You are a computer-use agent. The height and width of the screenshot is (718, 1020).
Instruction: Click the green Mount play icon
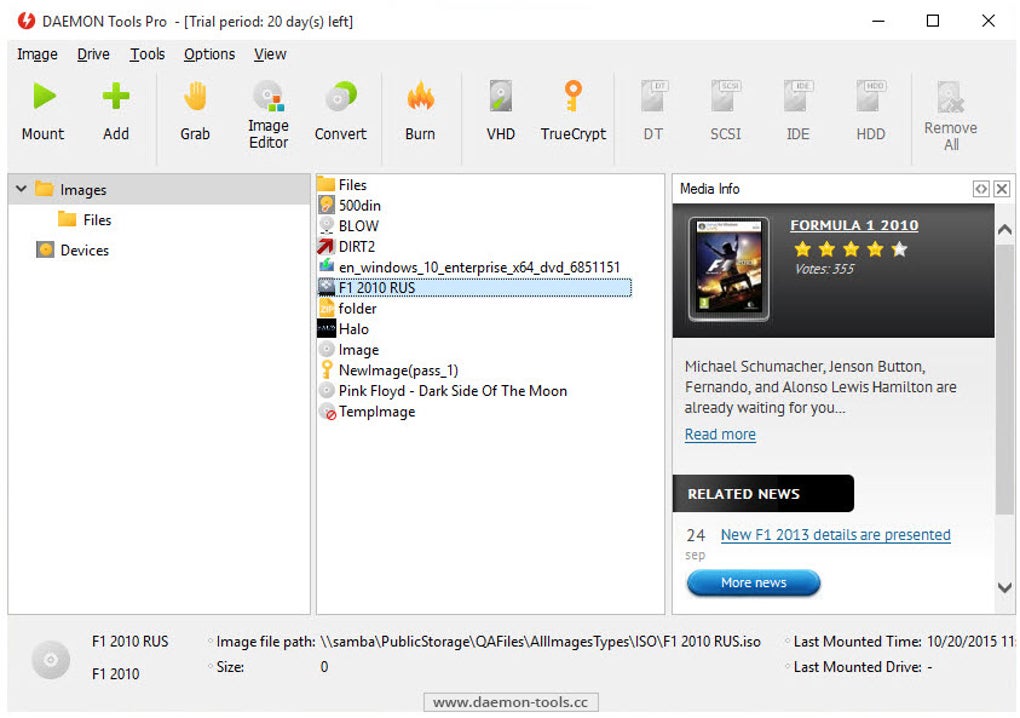tap(44, 96)
